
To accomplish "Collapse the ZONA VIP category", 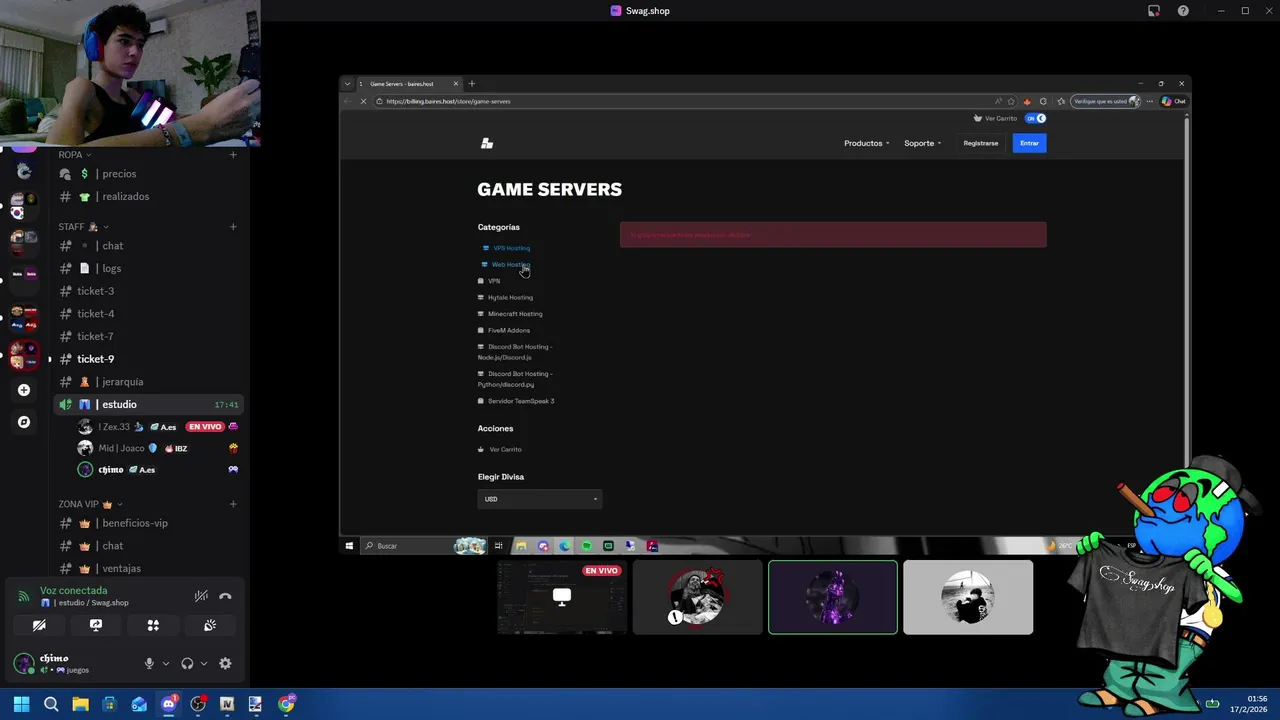I will (90, 504).
